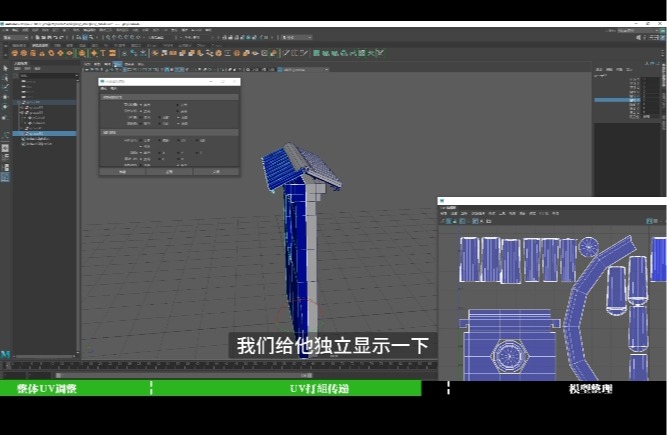The width and height of the screenshot is (667, 435).
Task: Open the Shading (着色) viewport panel menu
Action: [97, 64]
